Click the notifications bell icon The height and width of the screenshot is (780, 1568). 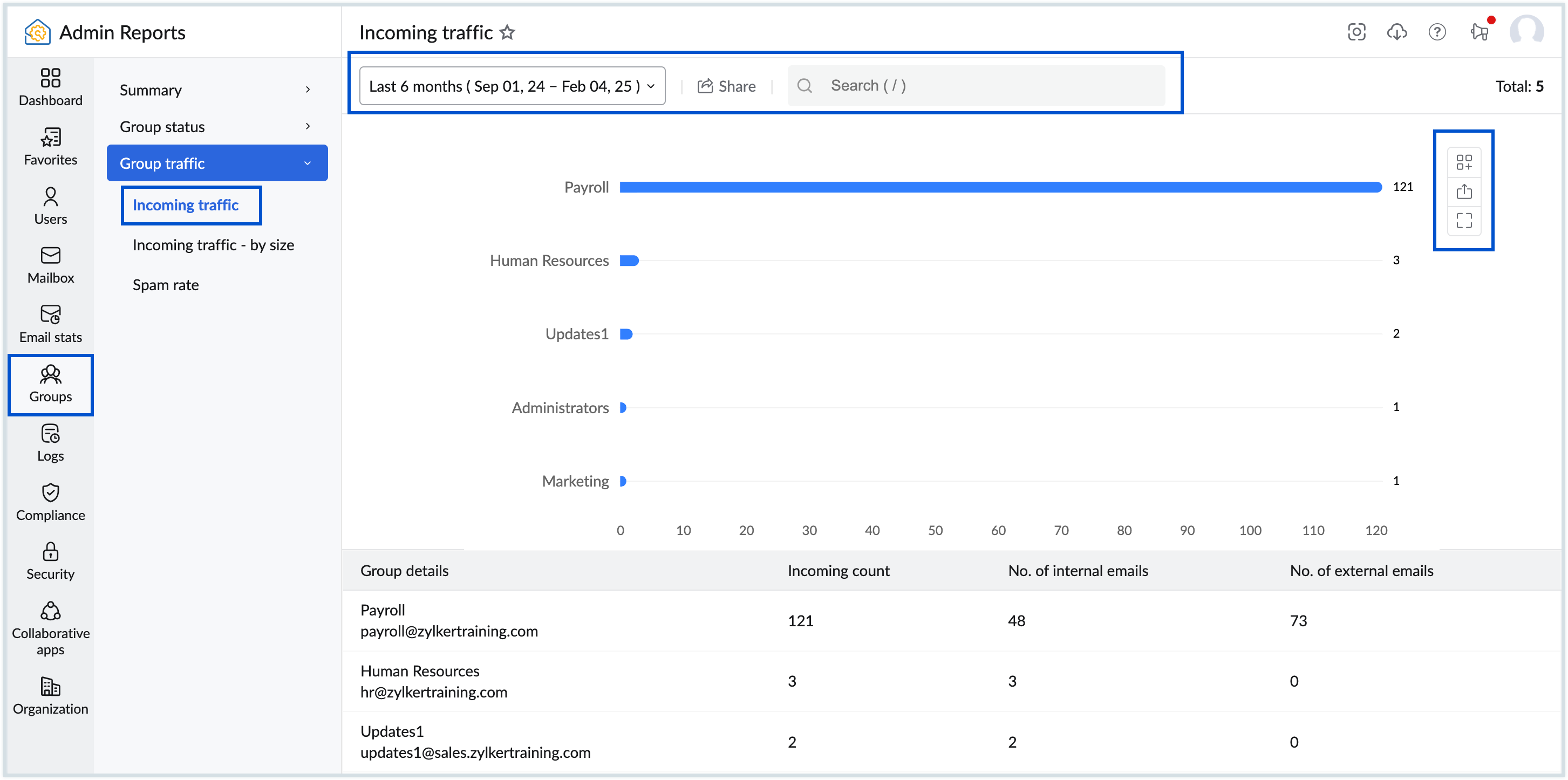tap(1479, 32)
